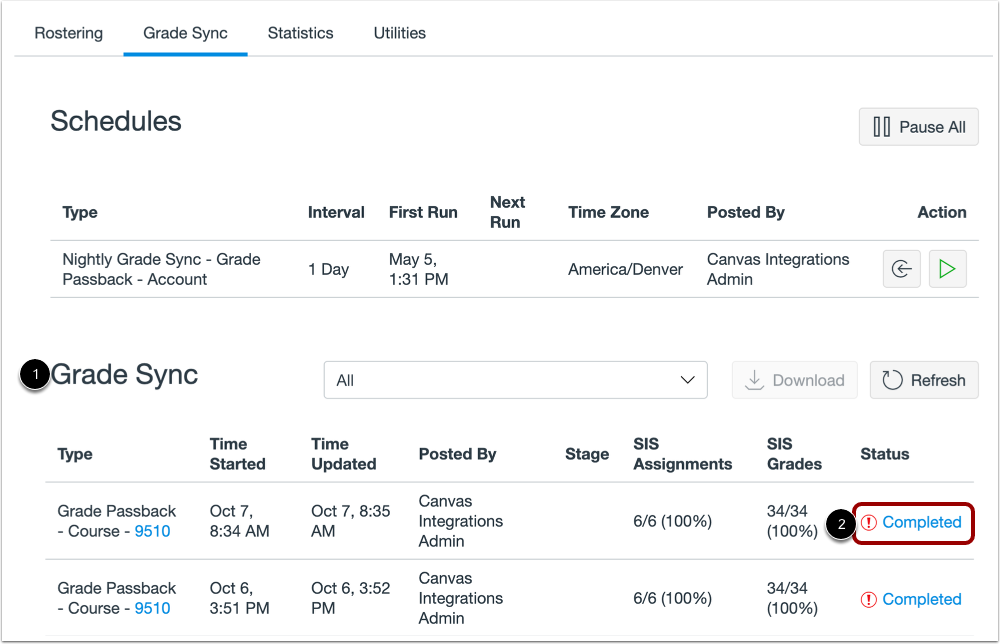Select the Rostering tab
The image size is (1000, 644).
click(68, 32)
